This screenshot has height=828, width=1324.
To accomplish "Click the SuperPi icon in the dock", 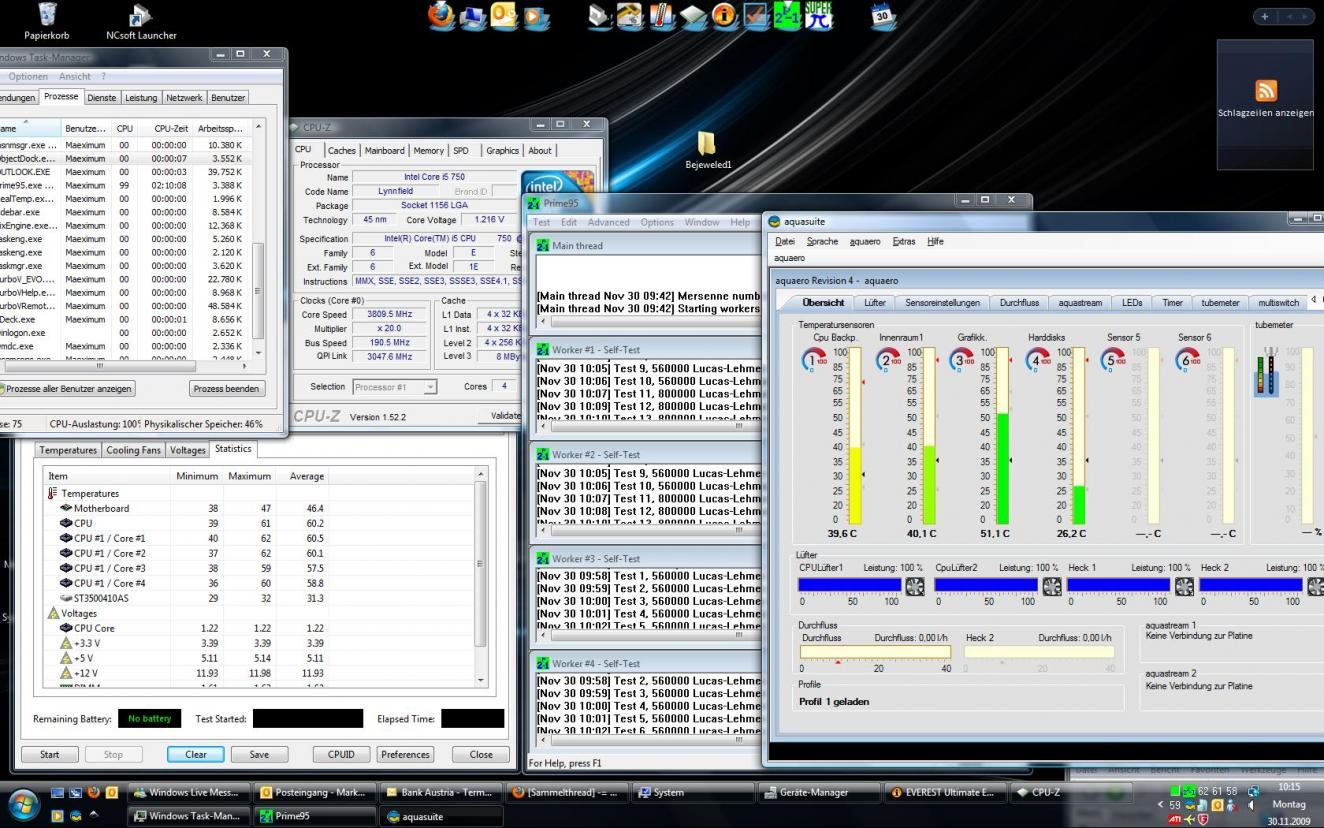I will point(819,16).
